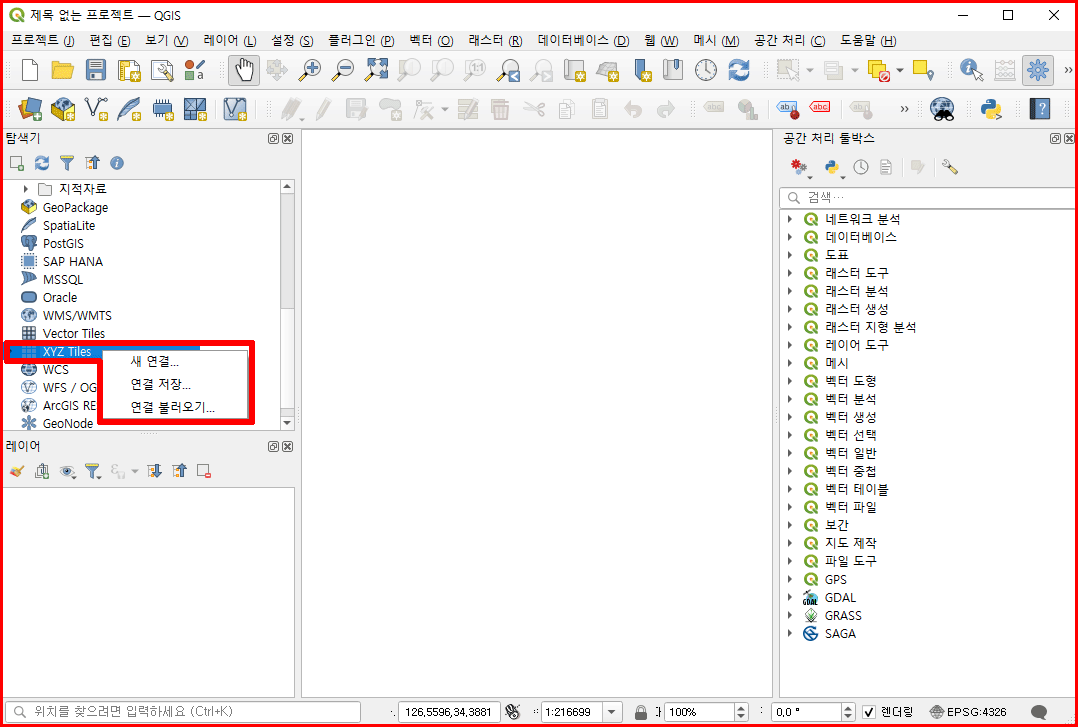Open the 프로젝트 menu

point(43,41)
